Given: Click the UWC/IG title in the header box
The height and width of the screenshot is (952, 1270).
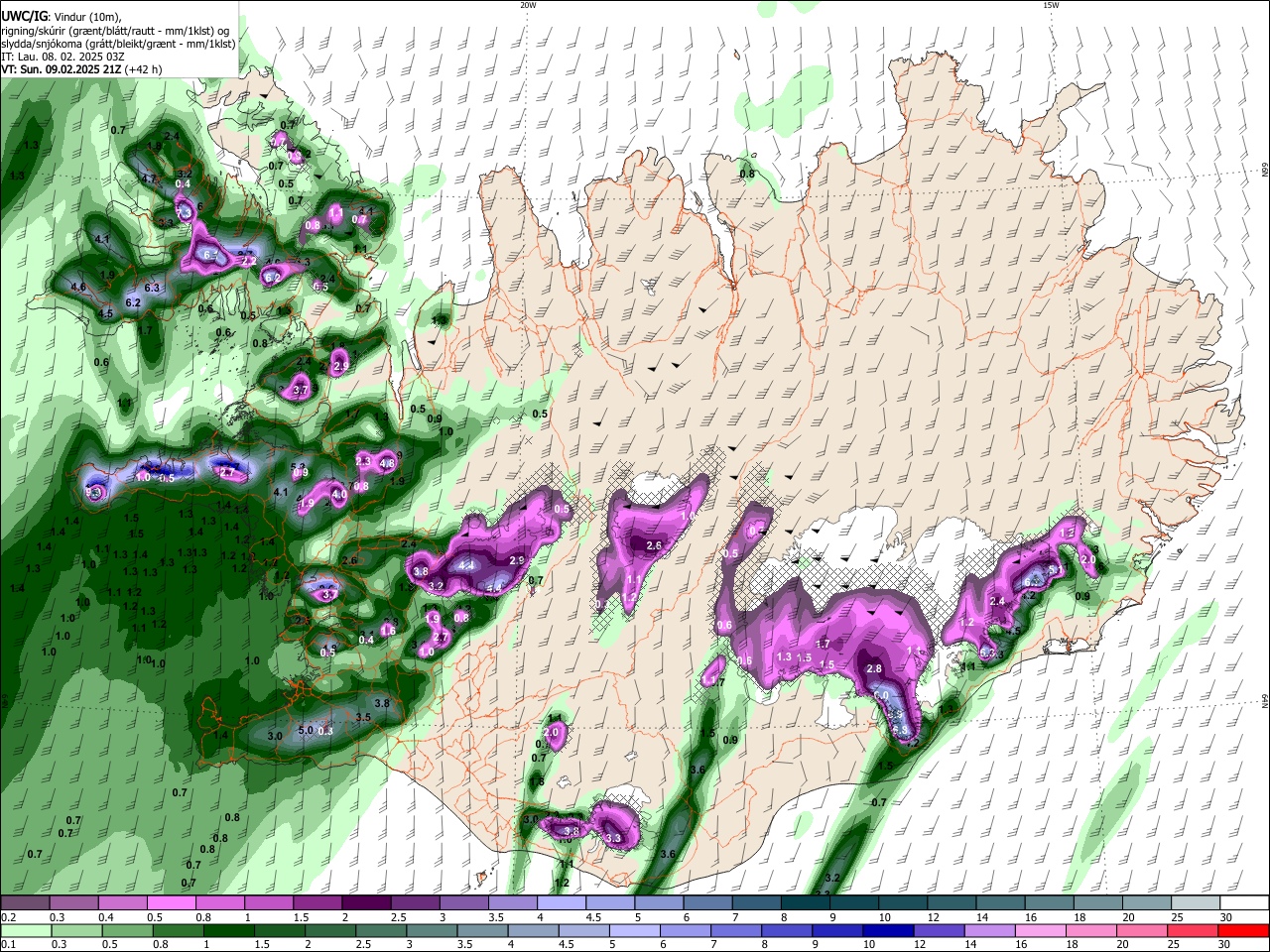Looking at the screenshot, I should click(x=25, y=17).
